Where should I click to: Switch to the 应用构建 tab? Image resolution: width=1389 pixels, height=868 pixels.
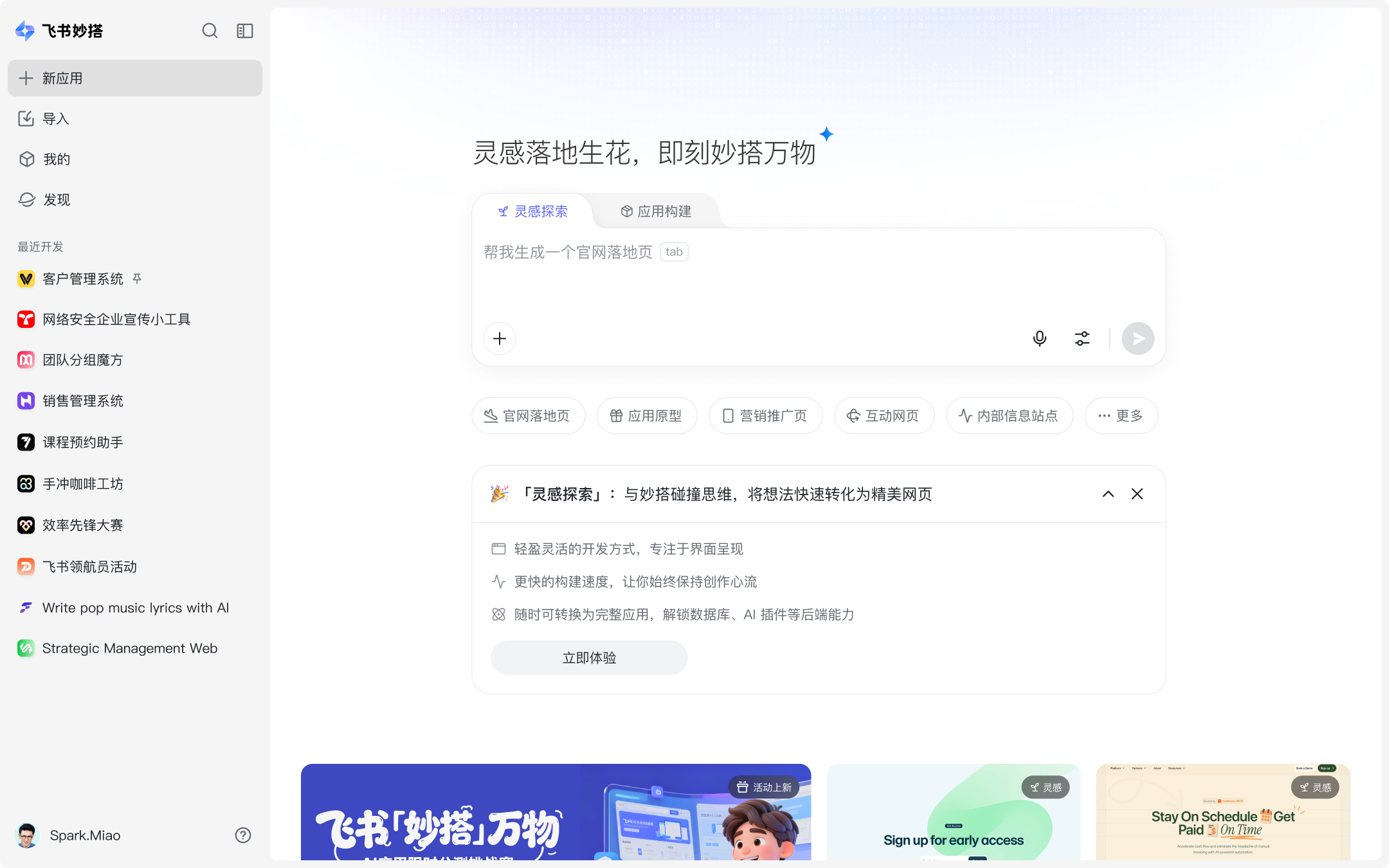[656, 212]
